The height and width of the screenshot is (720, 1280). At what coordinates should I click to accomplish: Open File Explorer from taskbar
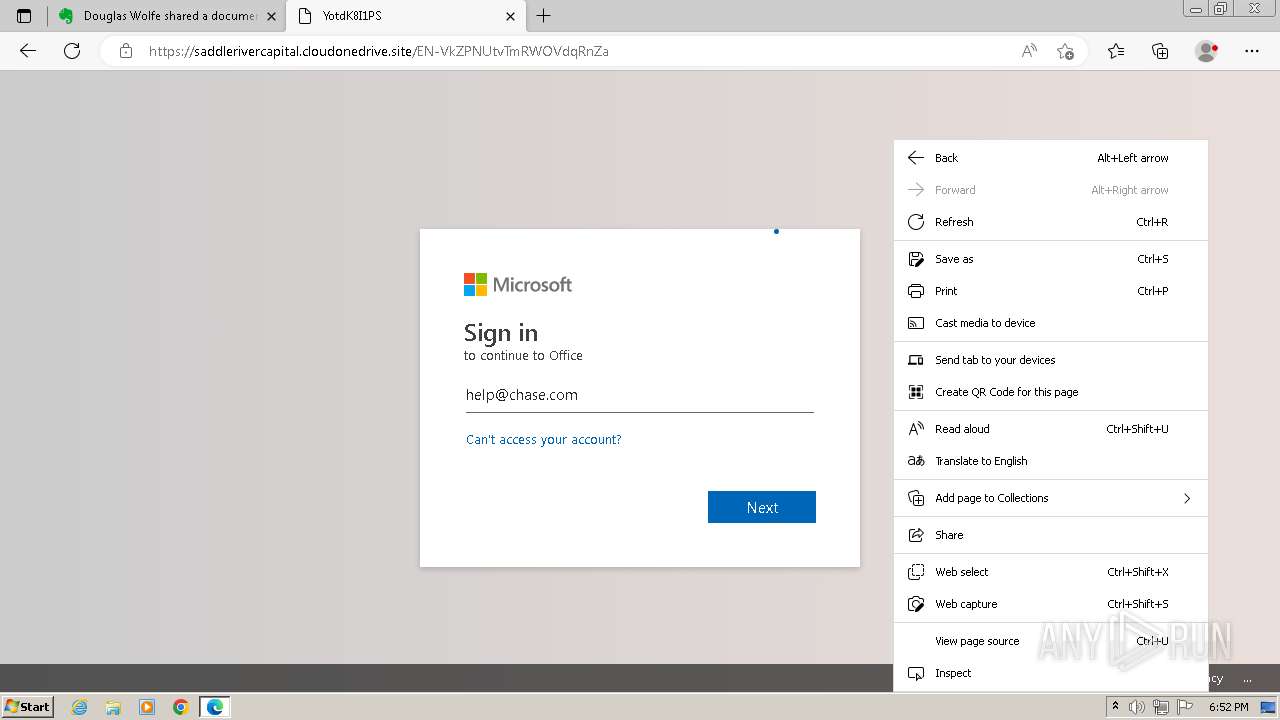pyautogui.click(x=113, y=707)
